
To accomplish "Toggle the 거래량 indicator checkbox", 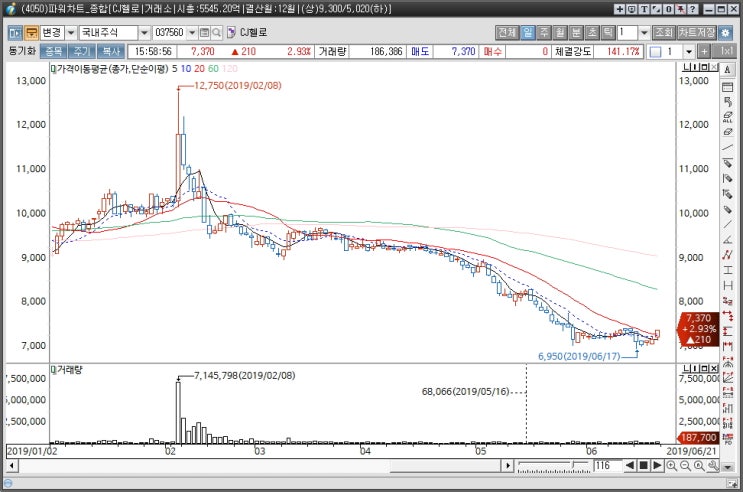I will 54,369.
